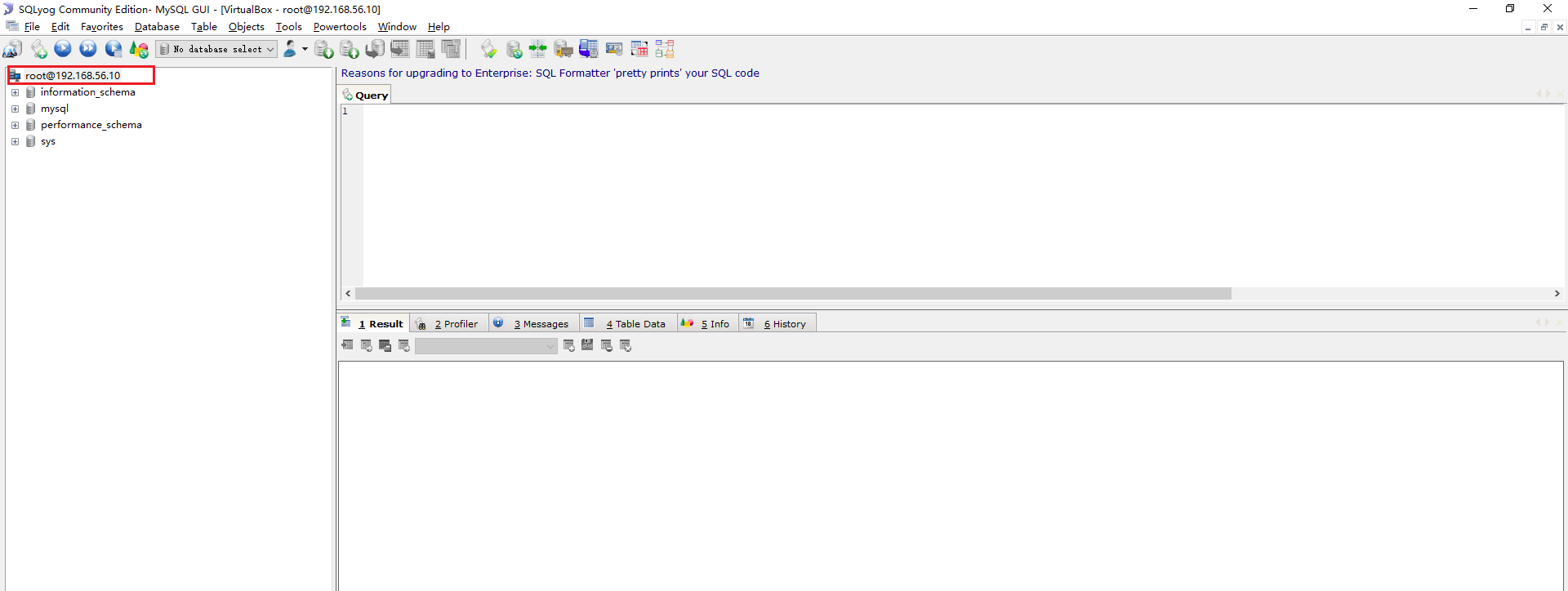The width and height of the screenshot is (1568, 591).
Task: Select the mysql database entry
Action: (55, 109)
